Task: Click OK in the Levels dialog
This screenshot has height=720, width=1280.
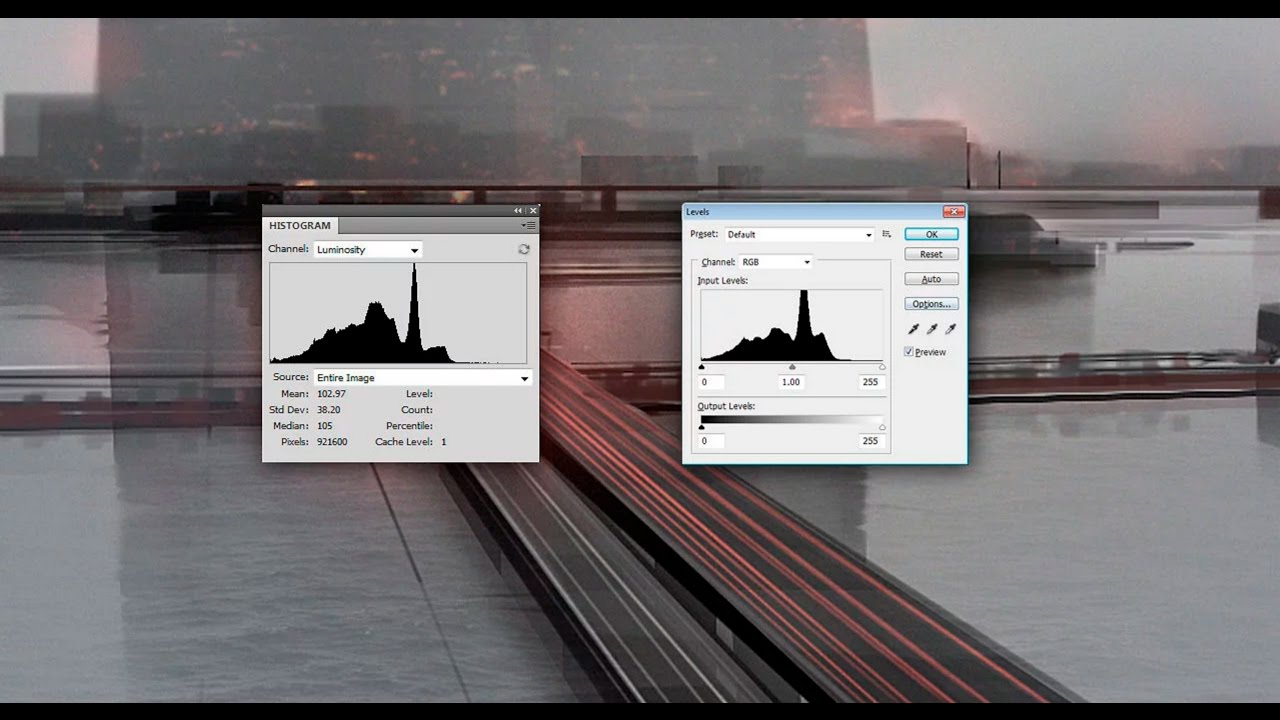Action: [931, 234]
